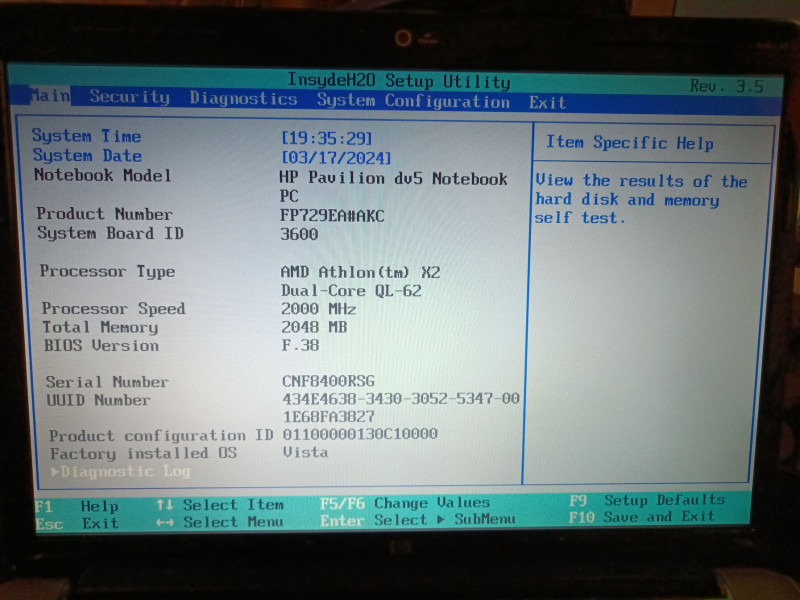
Task: Click the Esc Exit legend entry
Action: click(x=77, y=523)
